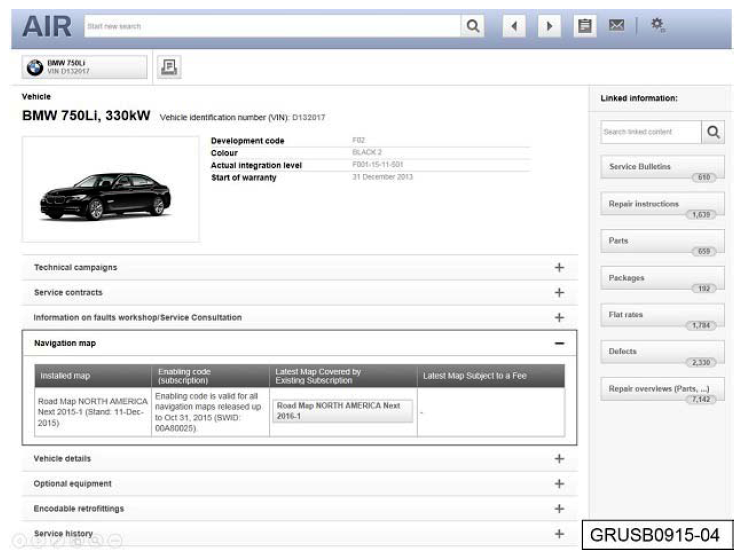Viewport: 743px width, 559px height.
Task: Click the Installed map column header
Action: coord(93,376)
